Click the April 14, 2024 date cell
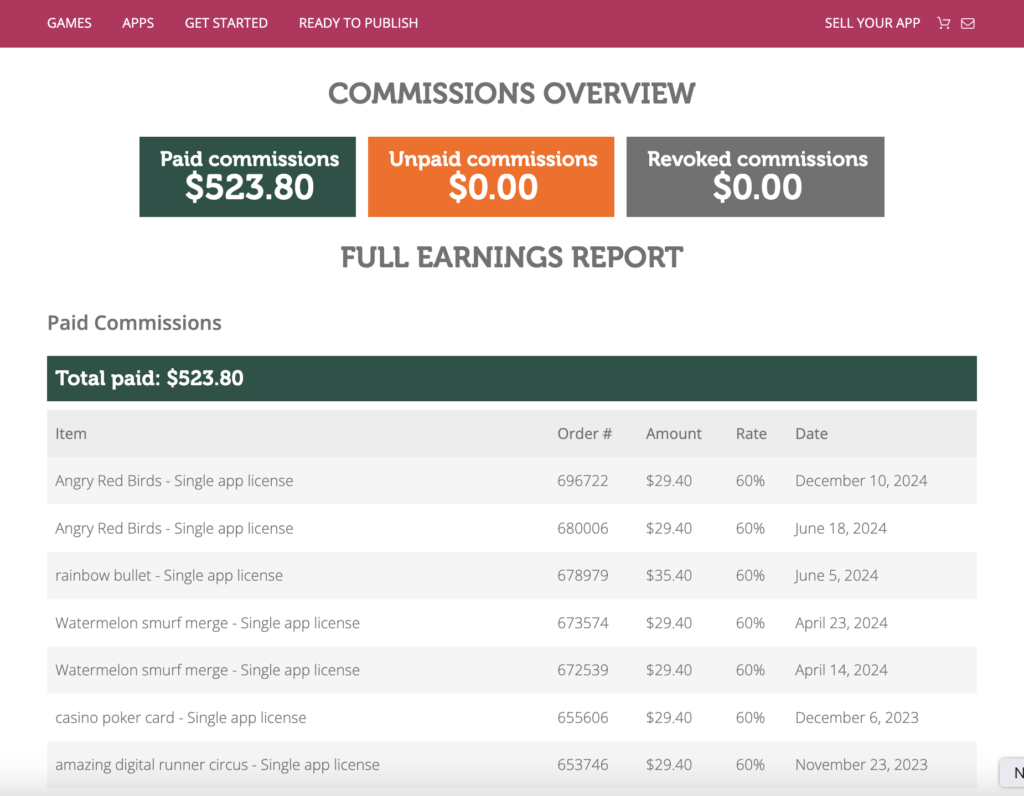The width and height of the screenshot is (1024, 796). coord(841,671)
